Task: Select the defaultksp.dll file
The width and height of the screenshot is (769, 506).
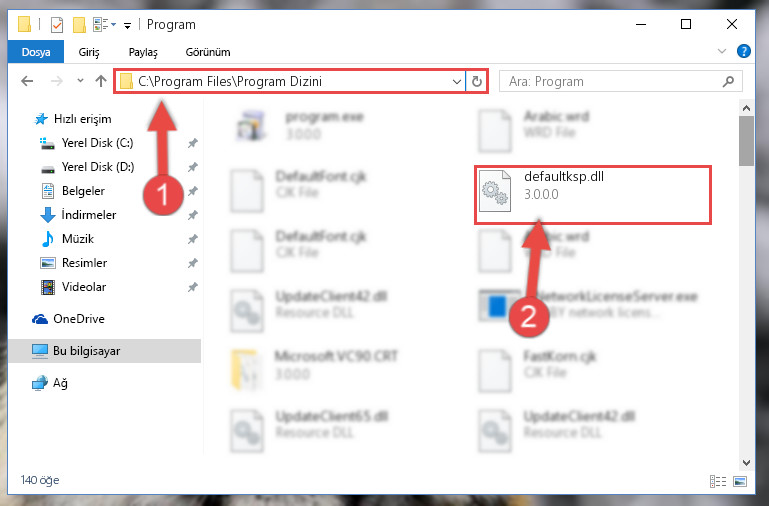Action: pyautogui.click(x=592, y=195)
